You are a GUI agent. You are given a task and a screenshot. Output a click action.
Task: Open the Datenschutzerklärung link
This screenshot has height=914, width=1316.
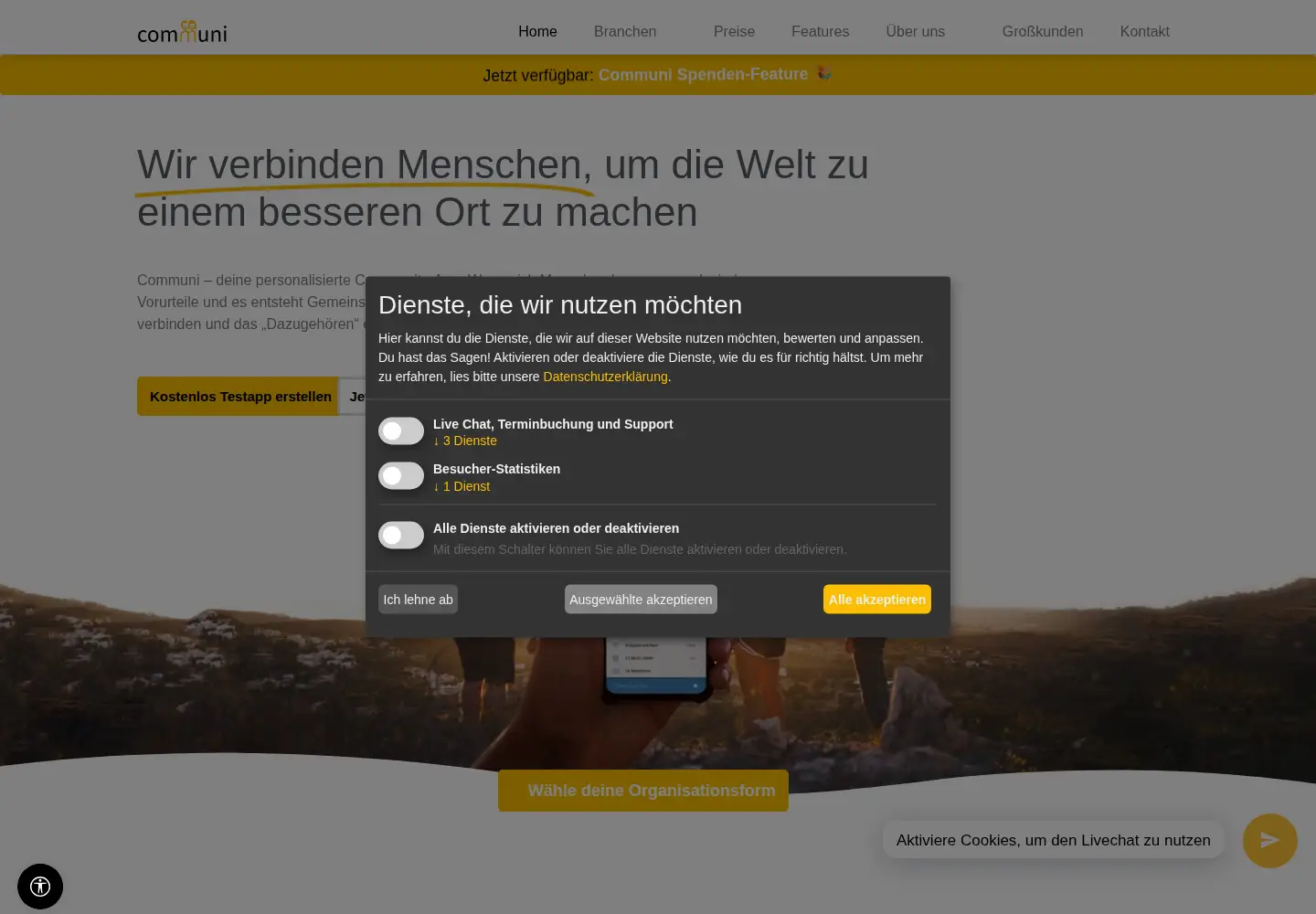coord(605,377)
